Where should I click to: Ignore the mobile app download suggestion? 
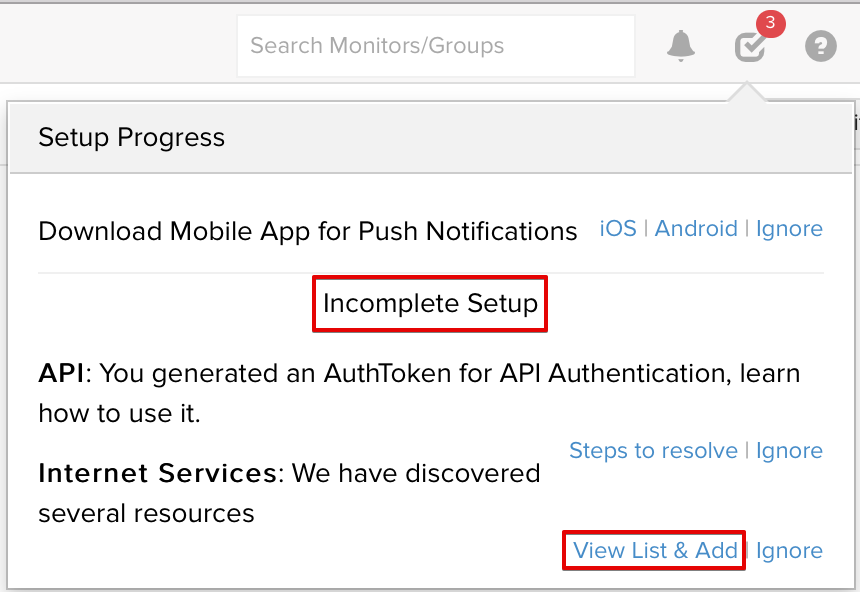tap(789, 229)
